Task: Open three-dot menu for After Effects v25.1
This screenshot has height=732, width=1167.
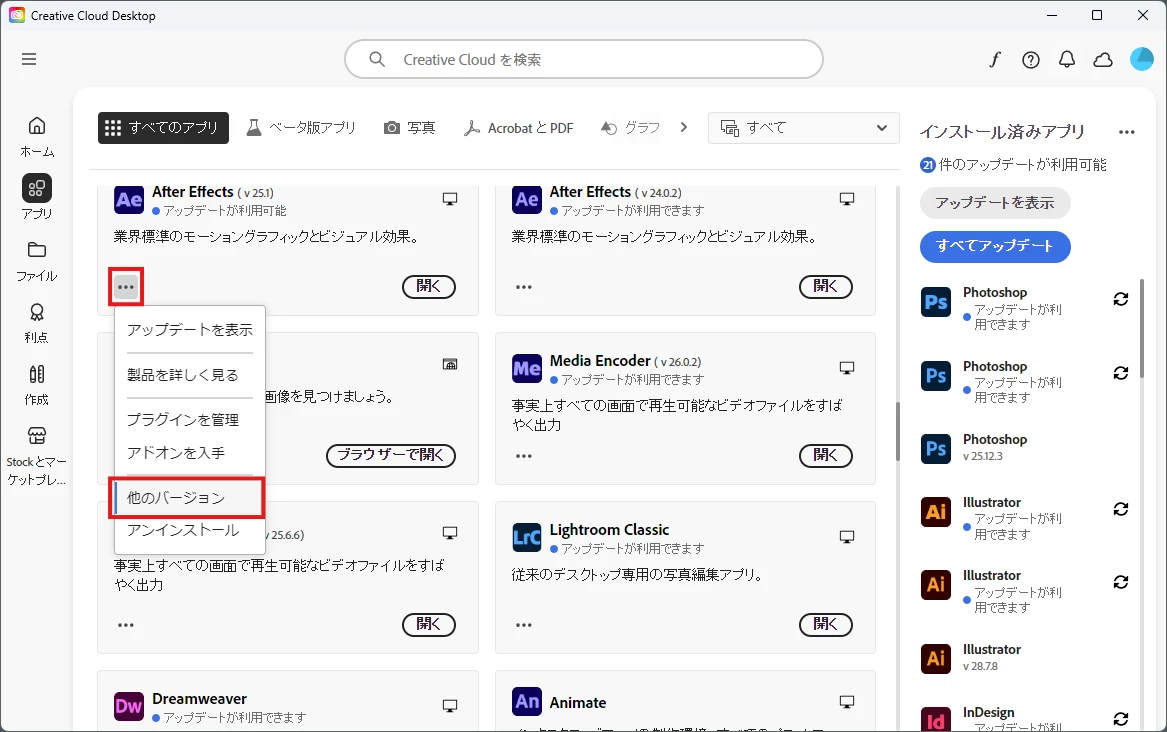Action: click(x=126, y=287)
